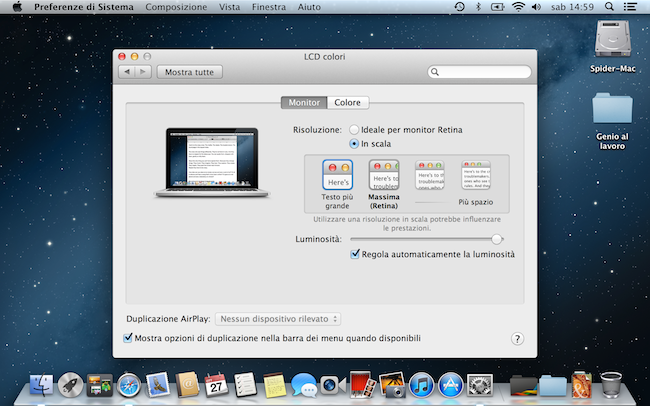Open Contacts address book in Dock
The width and height of the screenshot is (650, 406).
click(187, 384)
